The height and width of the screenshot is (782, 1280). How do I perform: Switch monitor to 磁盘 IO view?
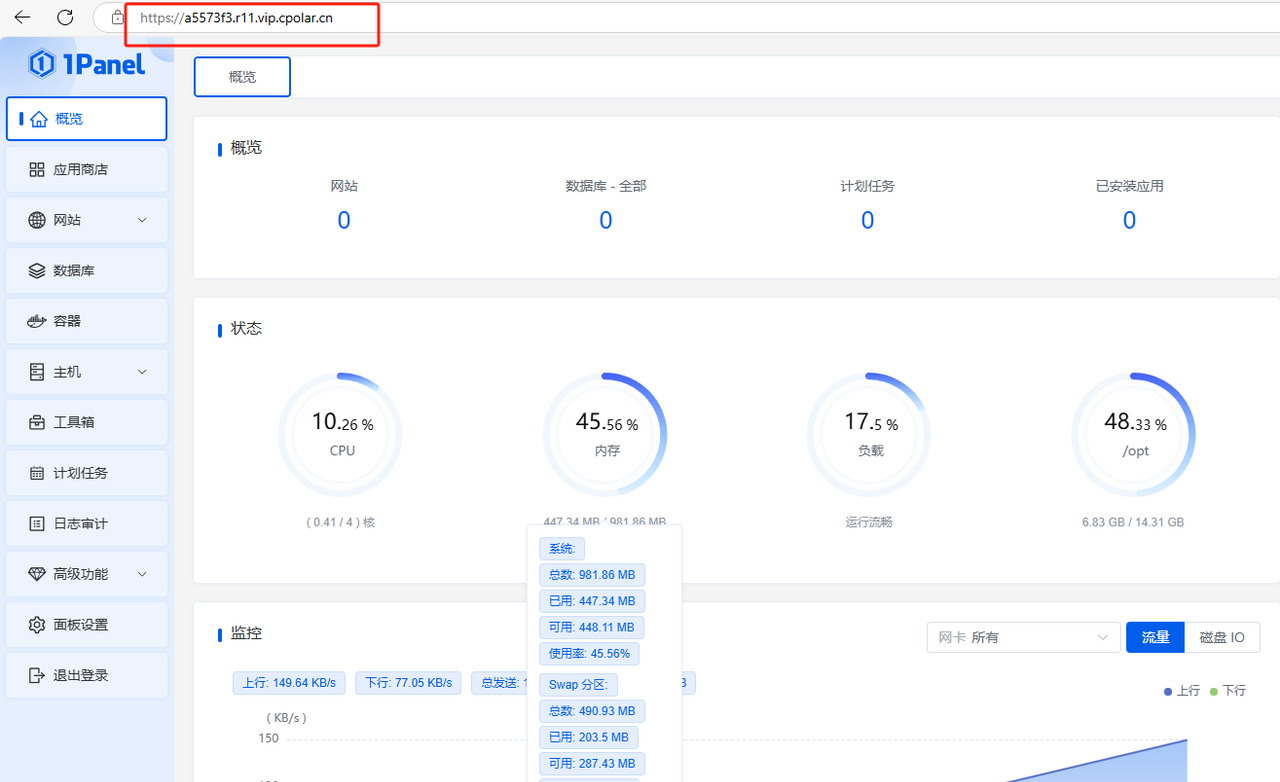coord(1222,637)
